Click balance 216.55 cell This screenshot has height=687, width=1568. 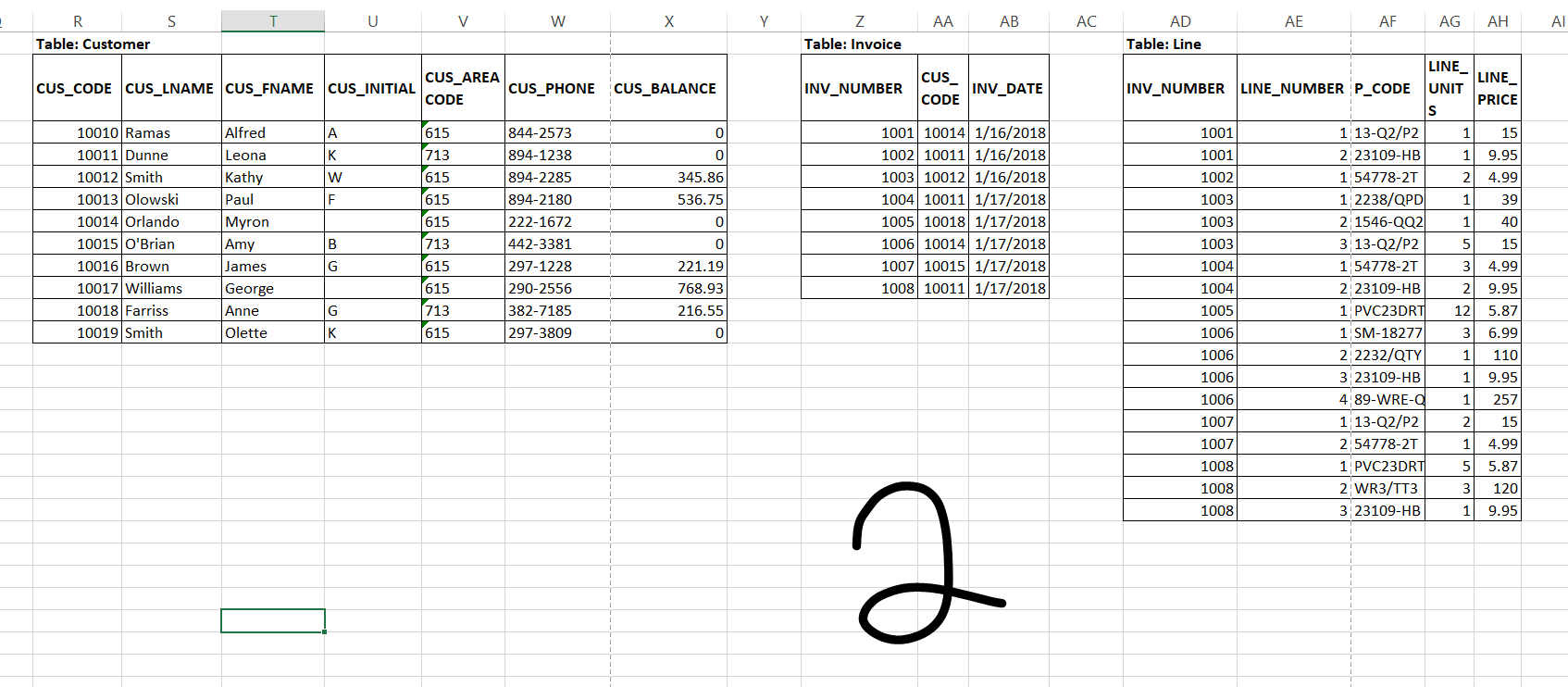click(x=668, y=310)
